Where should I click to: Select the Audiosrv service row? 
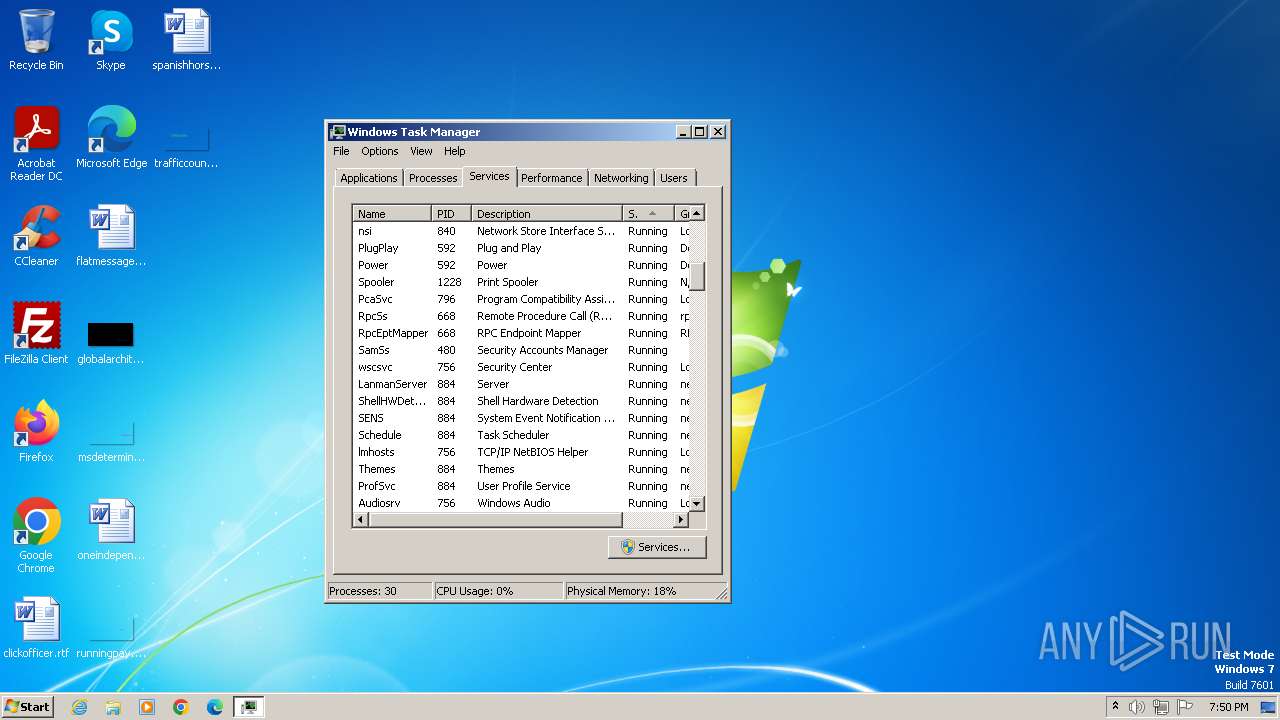(521, 503)
